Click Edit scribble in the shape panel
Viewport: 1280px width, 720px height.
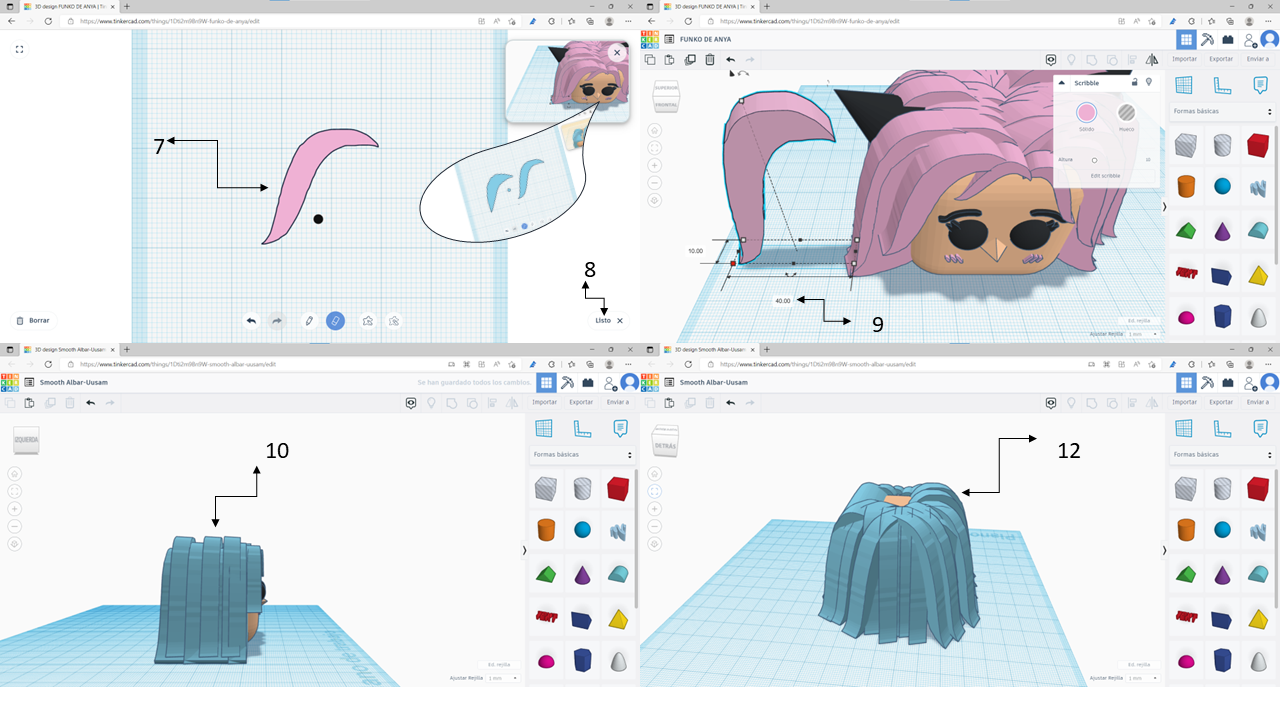click(x=1105, y=176)
